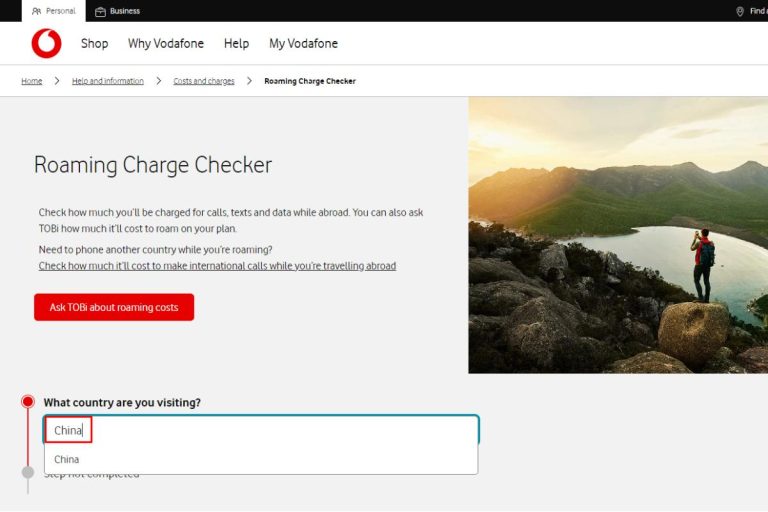Click the person icon beside Personal
This screenshot has height=512, width=768.
(x=37, y=11)
